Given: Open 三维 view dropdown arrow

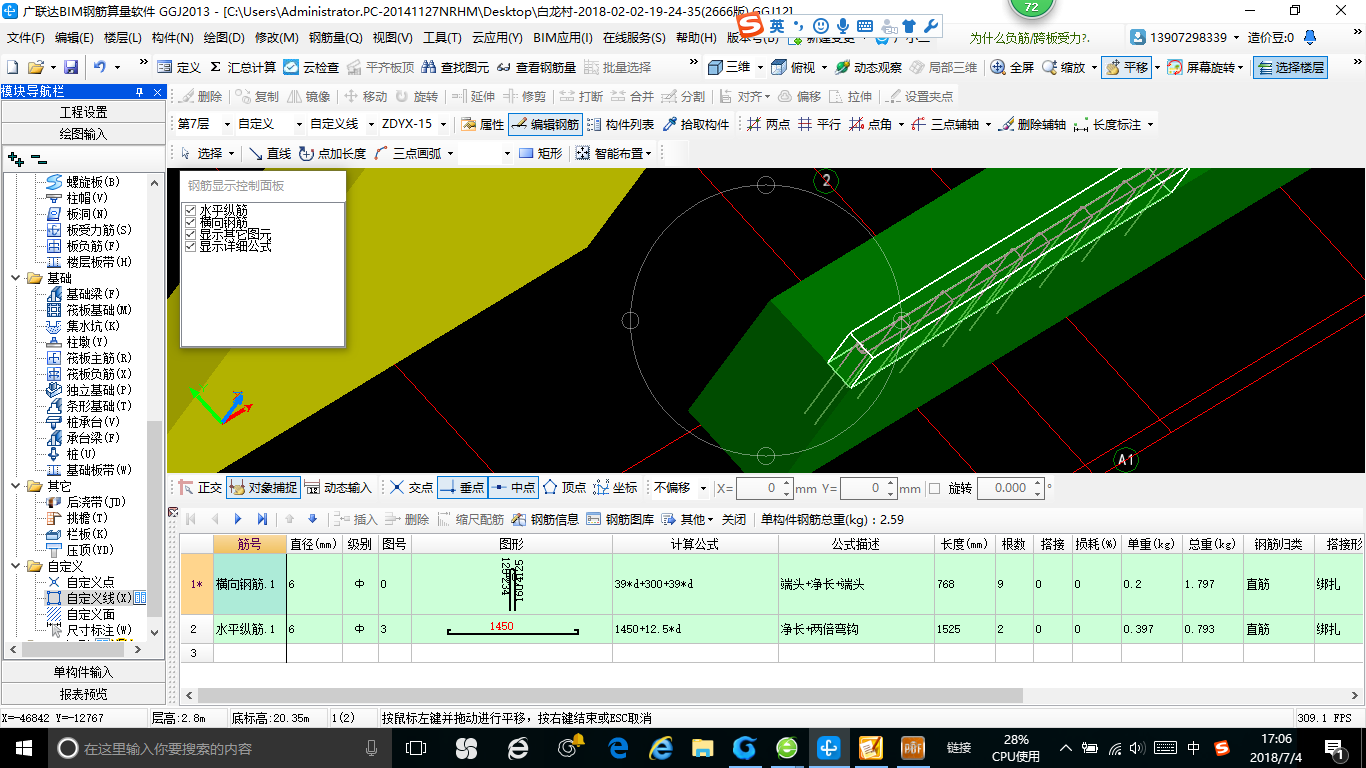Looking at the screenshot, I should (759, 67).
